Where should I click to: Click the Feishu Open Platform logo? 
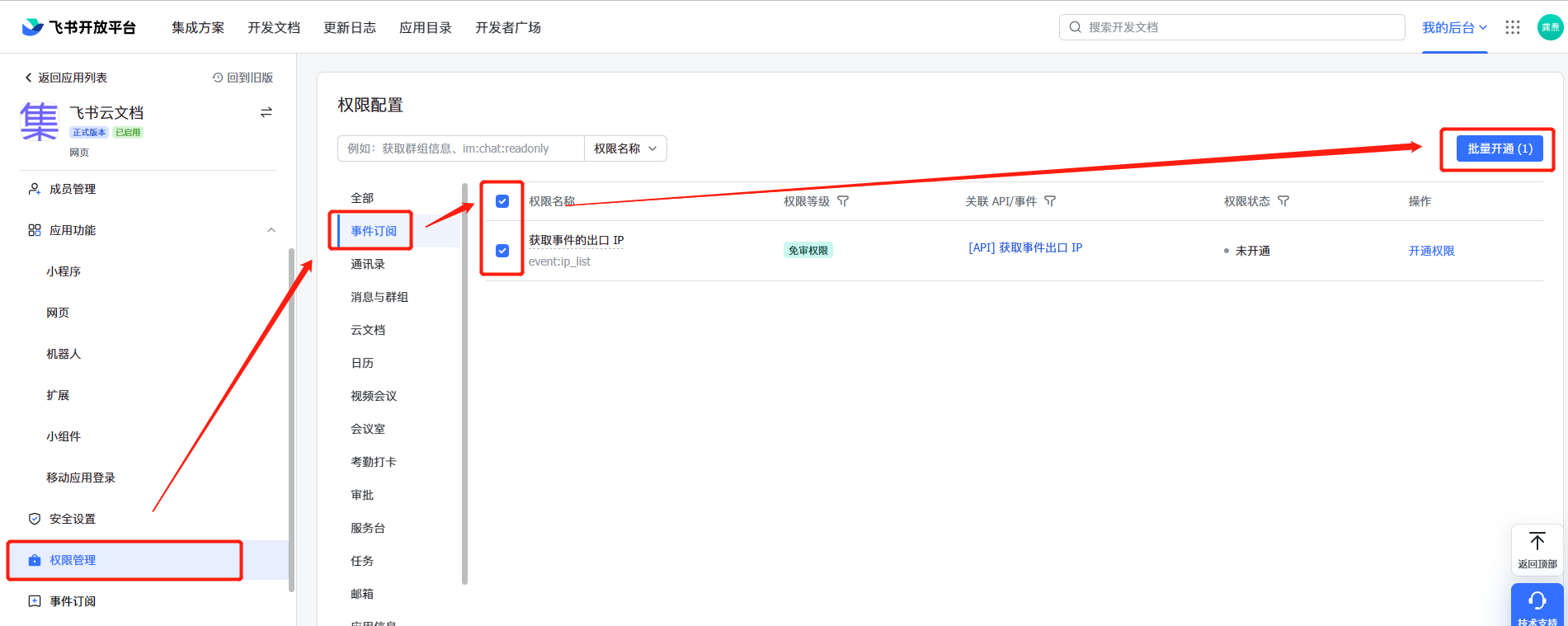79,27
